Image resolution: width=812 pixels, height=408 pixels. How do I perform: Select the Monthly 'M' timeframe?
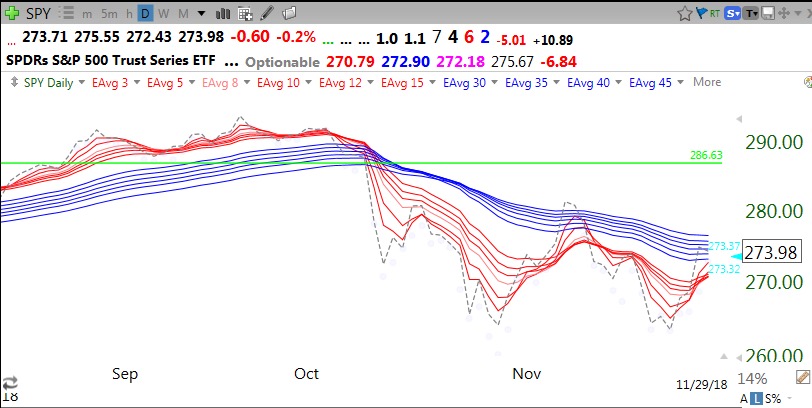pyautogui.click(x=183, y=13)
